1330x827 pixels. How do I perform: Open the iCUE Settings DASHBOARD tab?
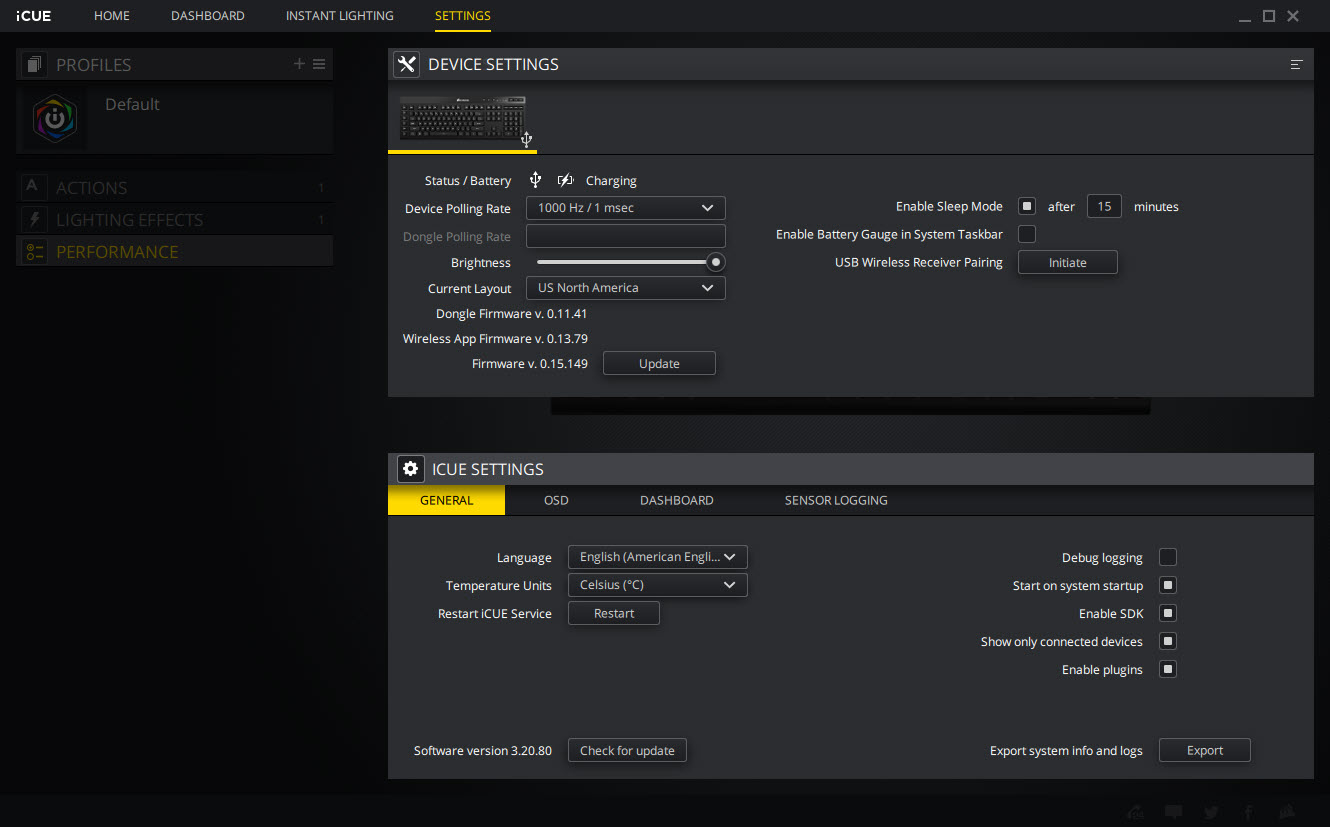677,500
